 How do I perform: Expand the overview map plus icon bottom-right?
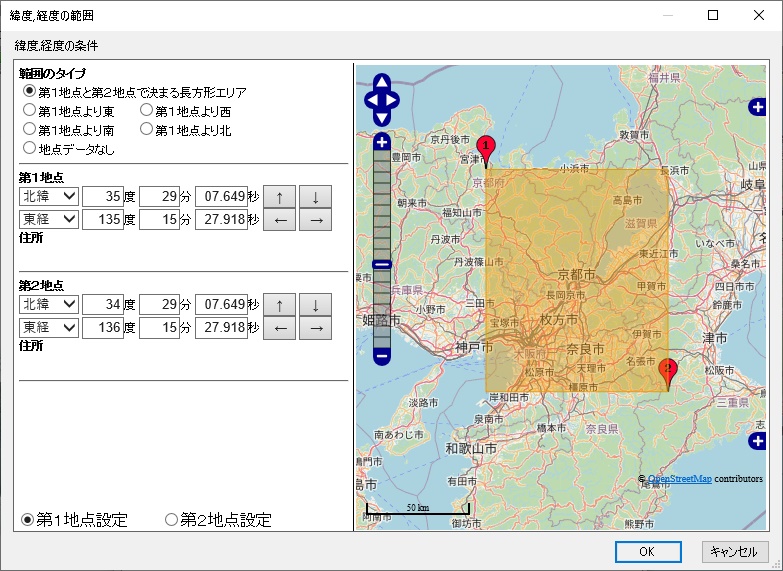(x=758, y=441)
